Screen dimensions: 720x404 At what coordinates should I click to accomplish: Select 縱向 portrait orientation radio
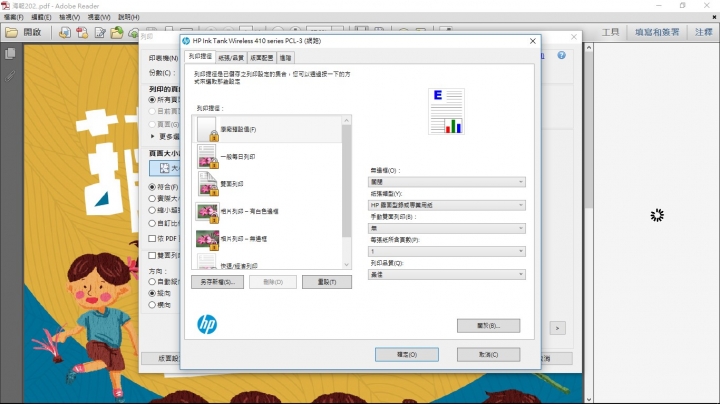click(152, 293)
